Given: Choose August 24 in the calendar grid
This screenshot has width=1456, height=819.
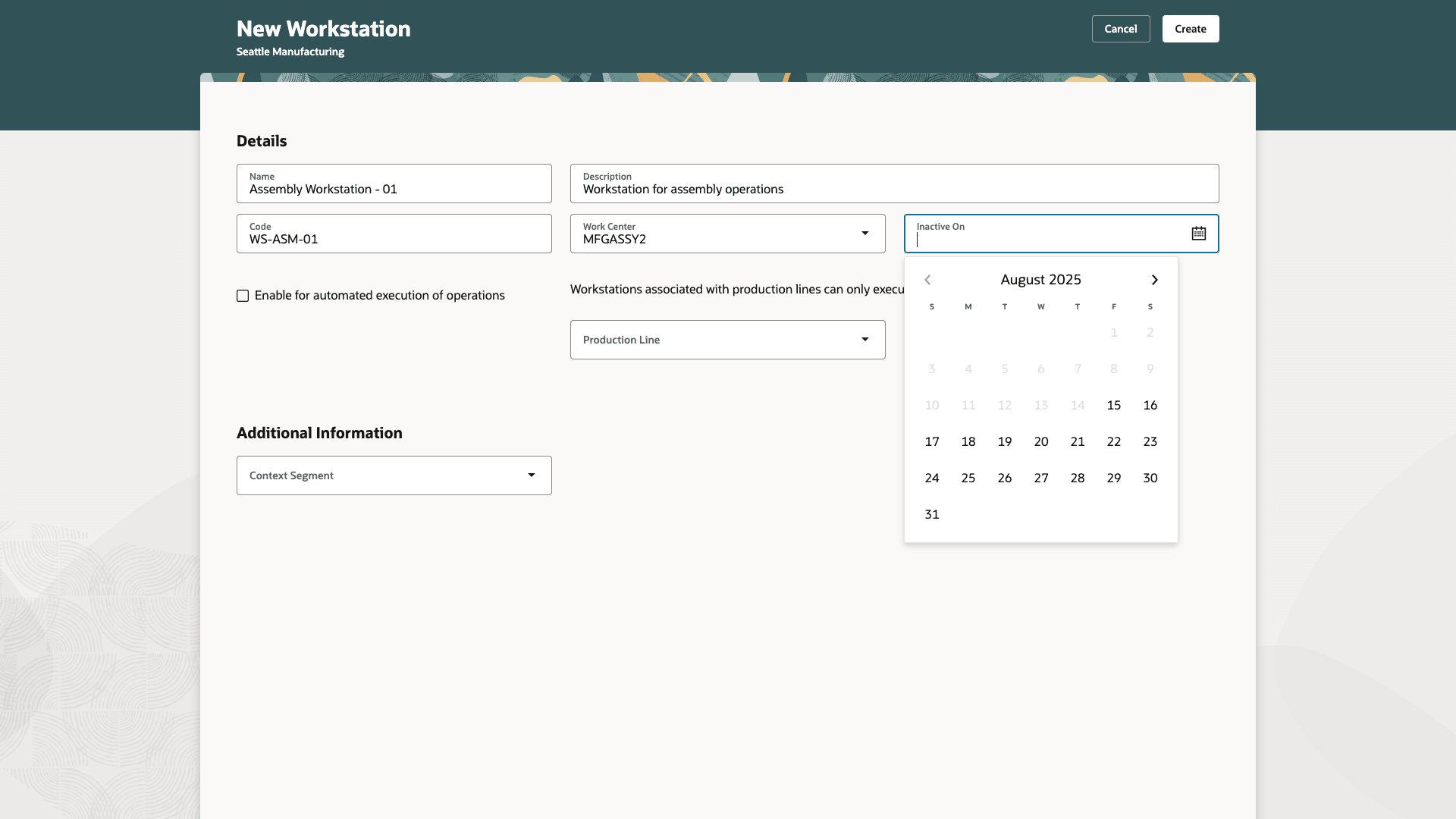Looking at the screenshot, I should point(932,478).
